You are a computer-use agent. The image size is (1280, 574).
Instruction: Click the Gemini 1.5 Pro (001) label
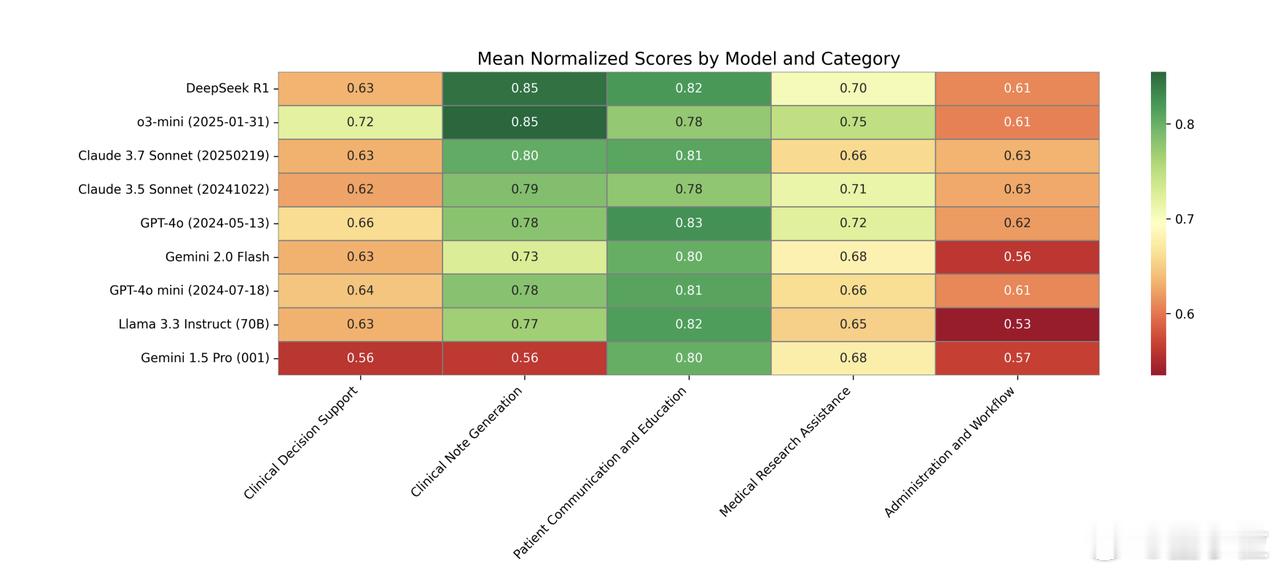[205, 358]
